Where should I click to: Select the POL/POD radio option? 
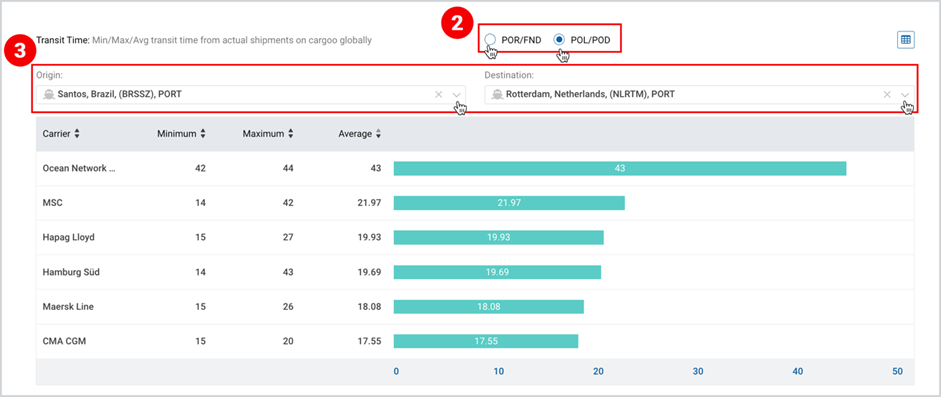(559, 40)
